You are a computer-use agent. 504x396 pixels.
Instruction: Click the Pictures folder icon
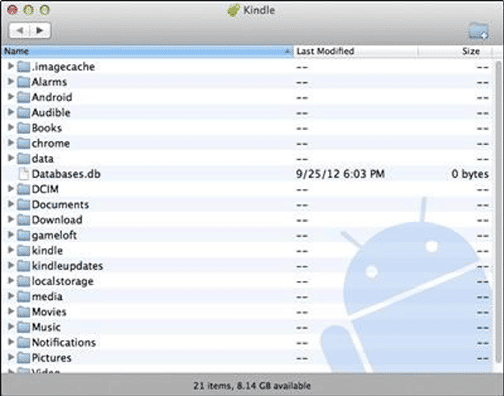click(24, 358)
